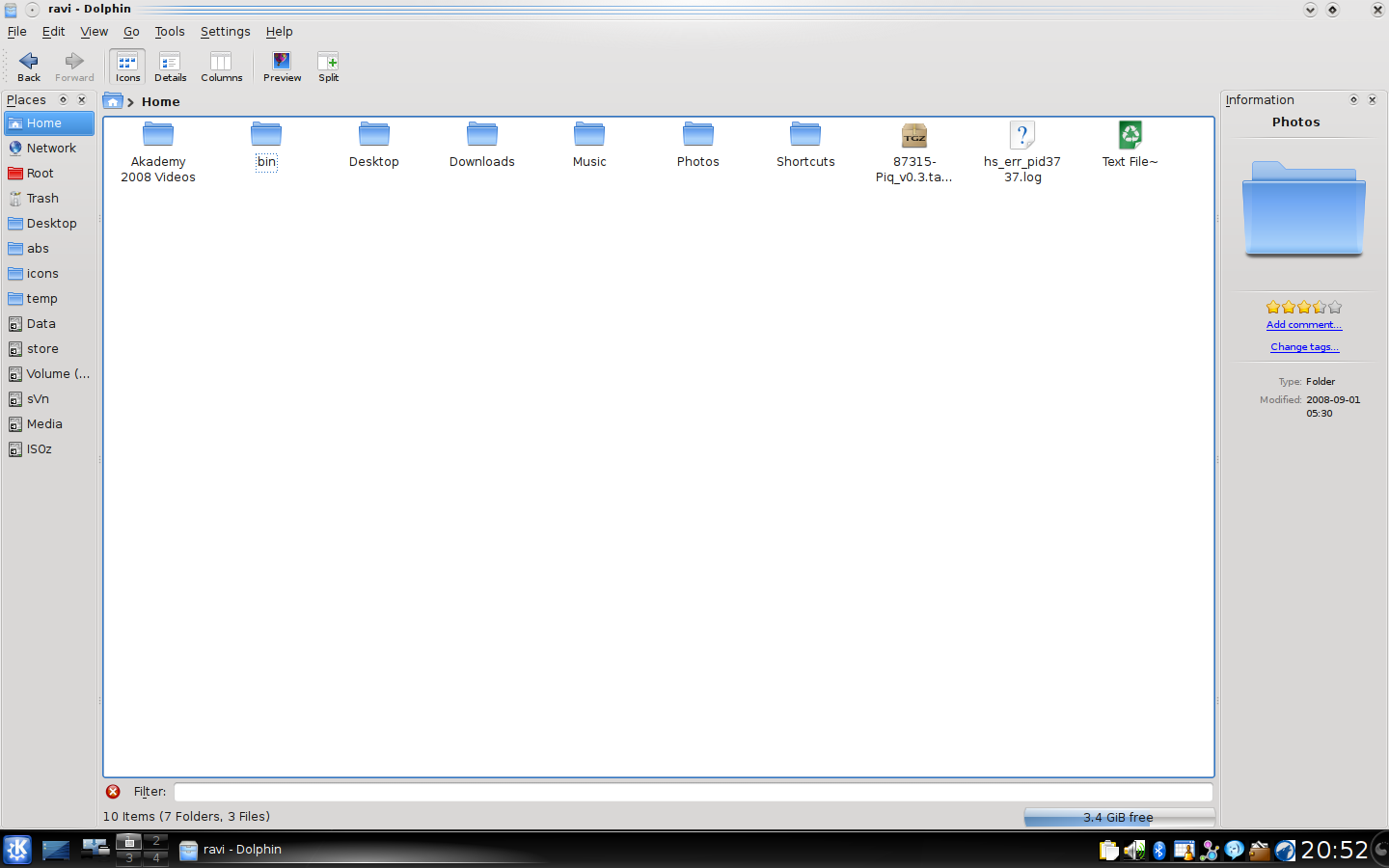Split the view with Split button
Image resolution: width=1389 pixels, height=868 pixels.
click(x=328, y=67)
